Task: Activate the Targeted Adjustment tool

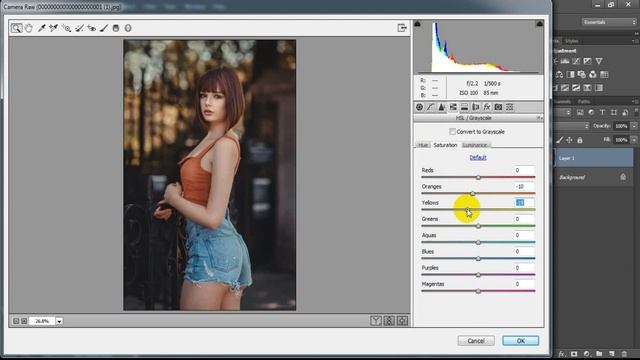Action: tap(67, 28)
